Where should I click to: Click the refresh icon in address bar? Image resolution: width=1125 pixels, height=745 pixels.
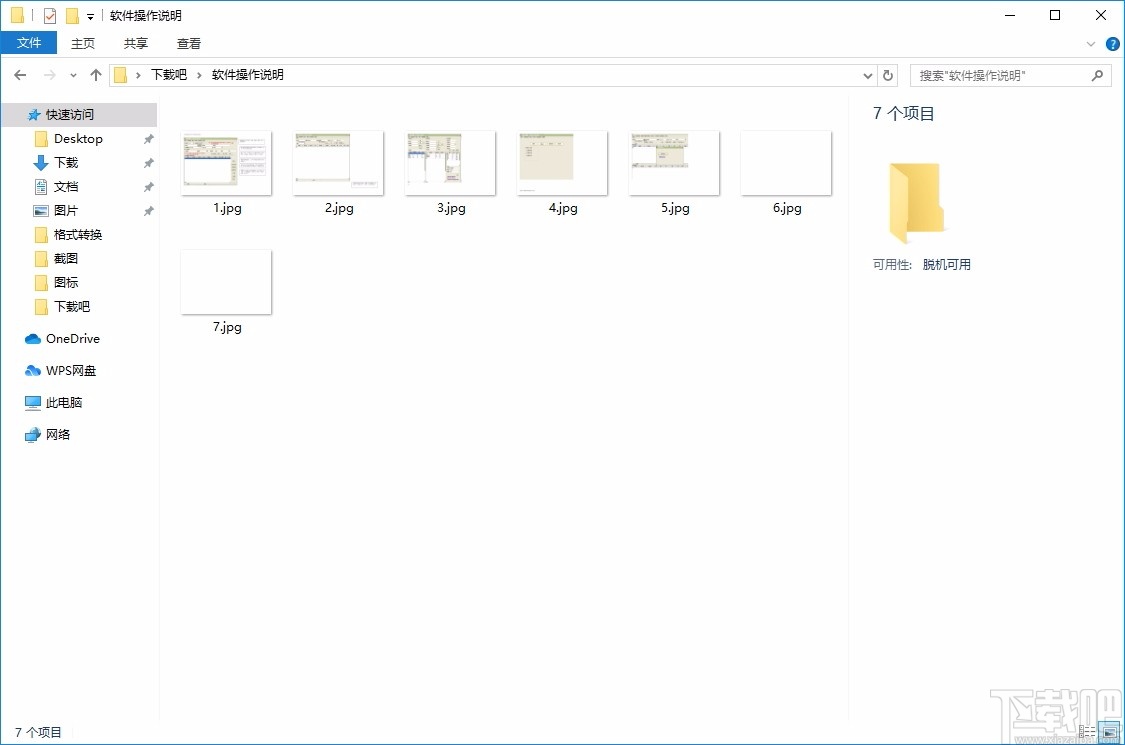tap(888, 74)
